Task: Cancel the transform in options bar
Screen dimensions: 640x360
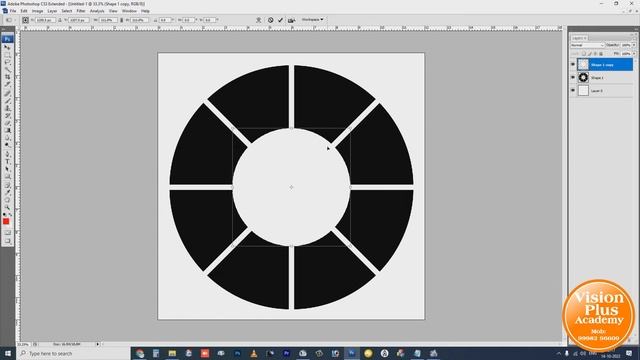Action: (x=270, y=20)
